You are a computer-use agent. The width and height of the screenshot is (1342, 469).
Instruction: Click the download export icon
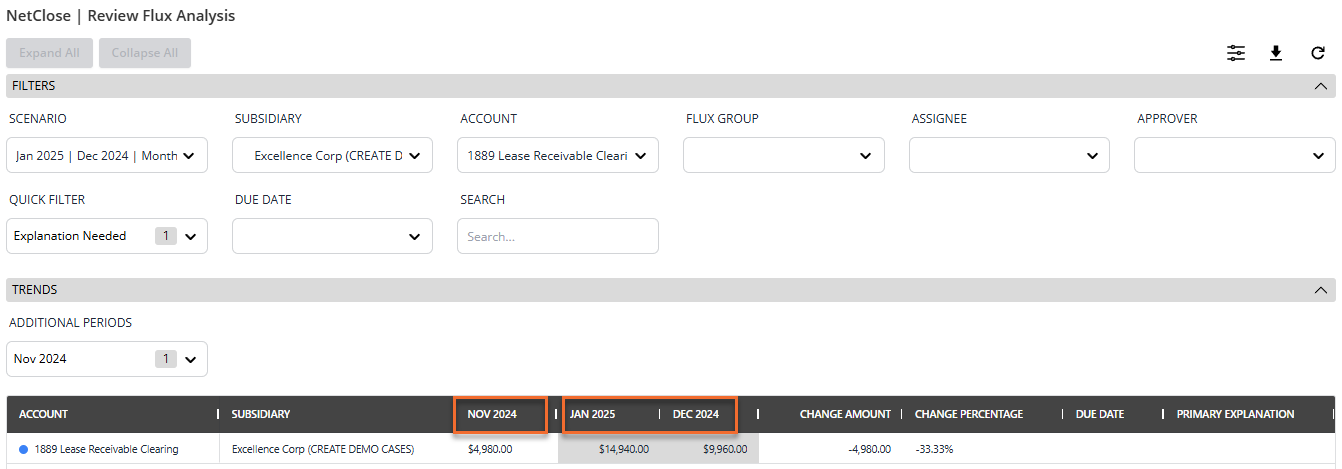pos(1276,53)
